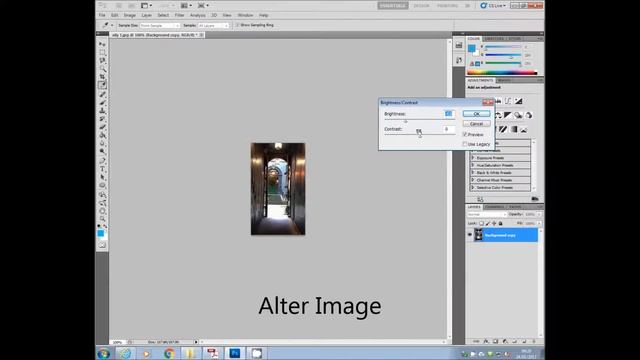Image resolution: width=640 pixels, height=360 pixels.
Task: Select the Rectangular Marquee tool
Action: (102, 52)
